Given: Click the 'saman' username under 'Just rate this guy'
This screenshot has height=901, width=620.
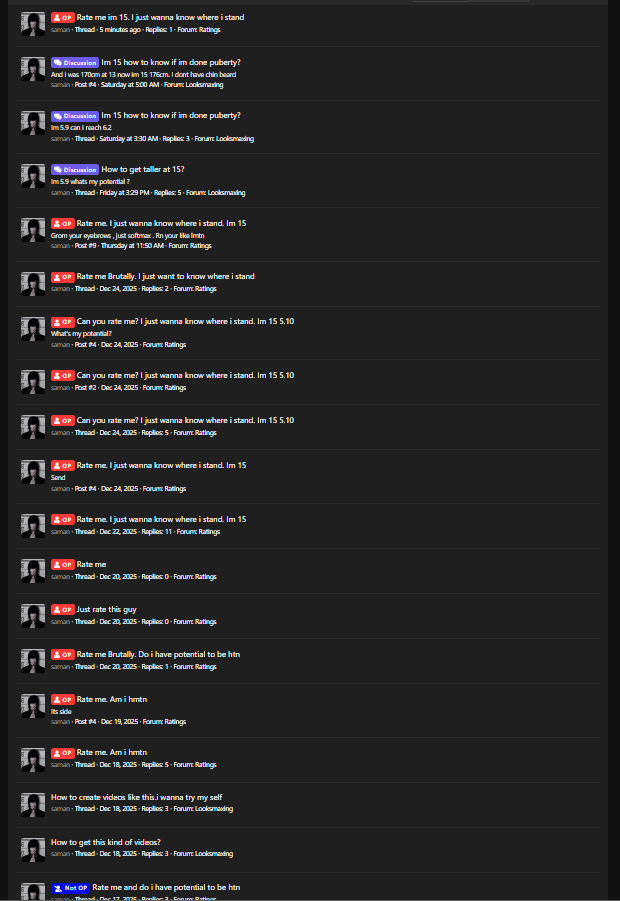Looking at the screenshot, I should pyautogui.click(x=60, y=622).
